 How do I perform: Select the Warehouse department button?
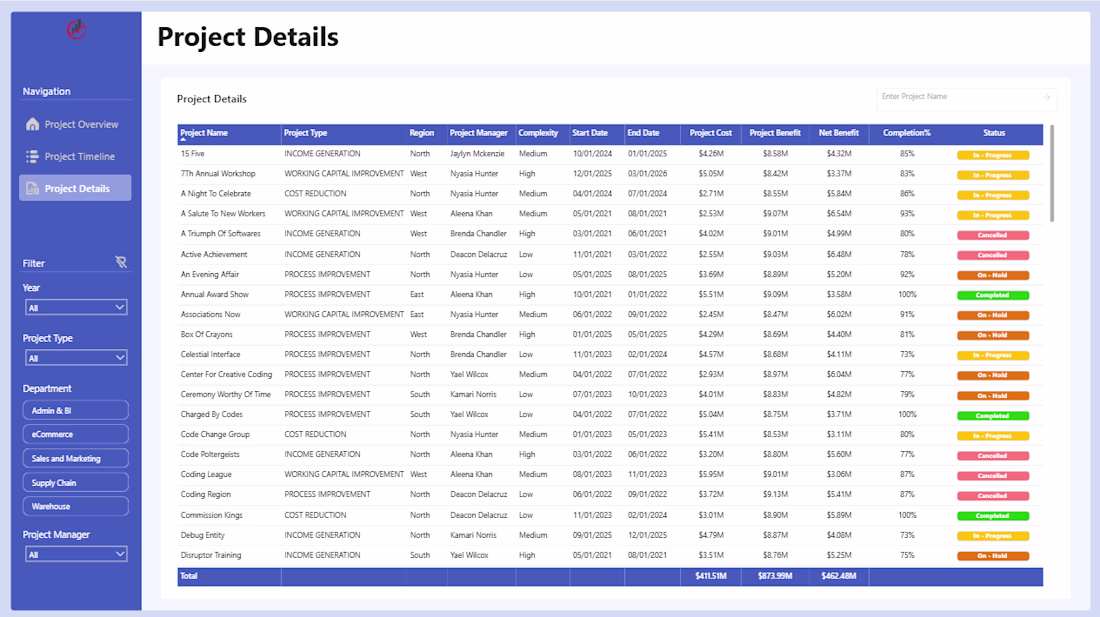coord(76,506)
